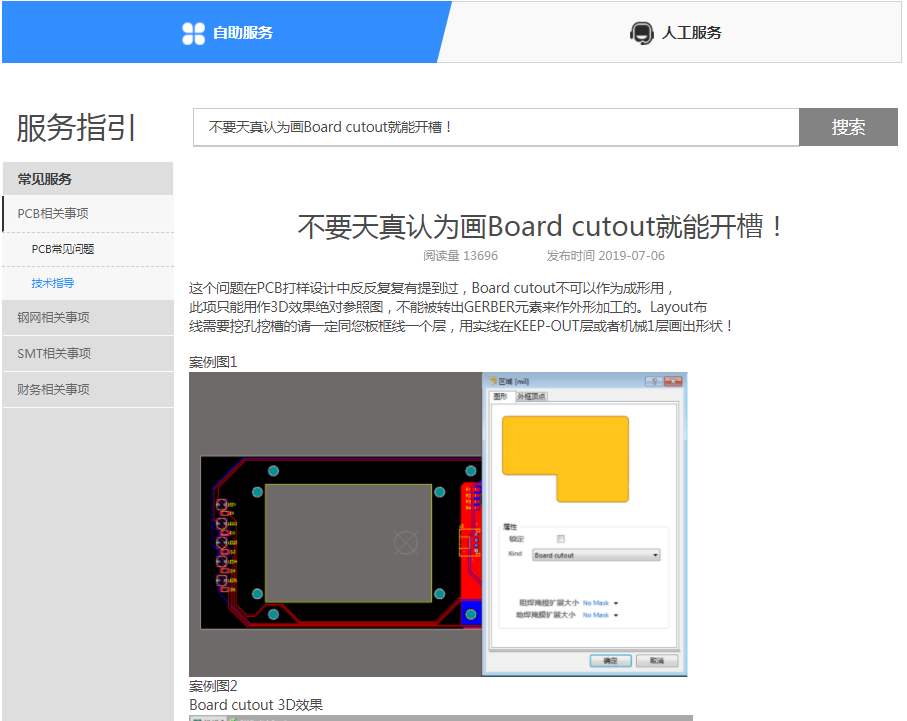
Task: Click the gray 搜索 button
Action: click(848, 127)
